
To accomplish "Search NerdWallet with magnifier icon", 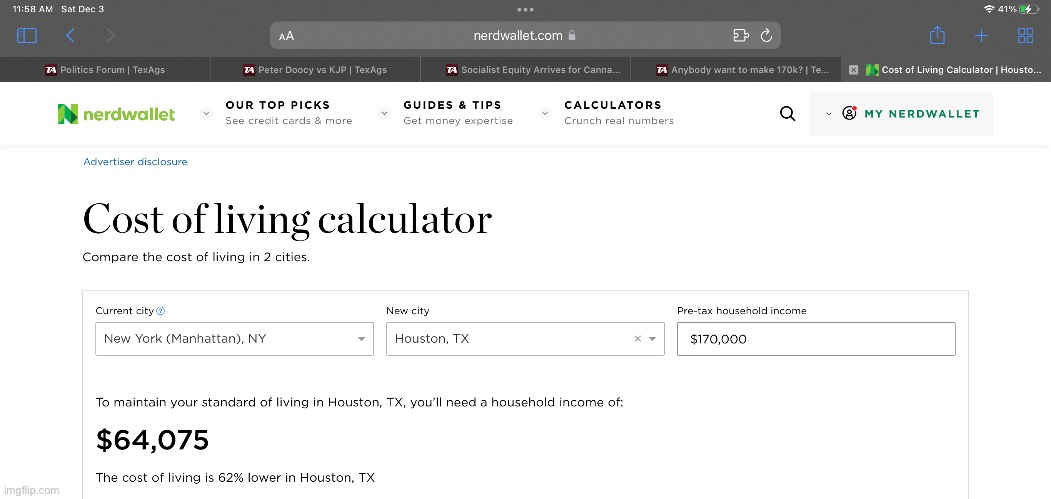I will coord(787,114).
